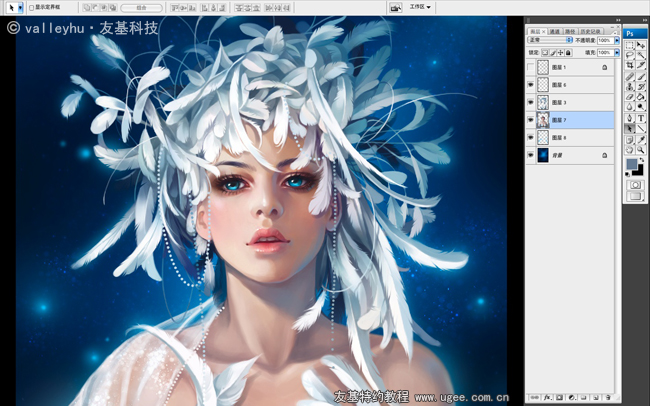Select the Healing Brush tool
The image size is (650, 406).
click(x=630, y=77)
